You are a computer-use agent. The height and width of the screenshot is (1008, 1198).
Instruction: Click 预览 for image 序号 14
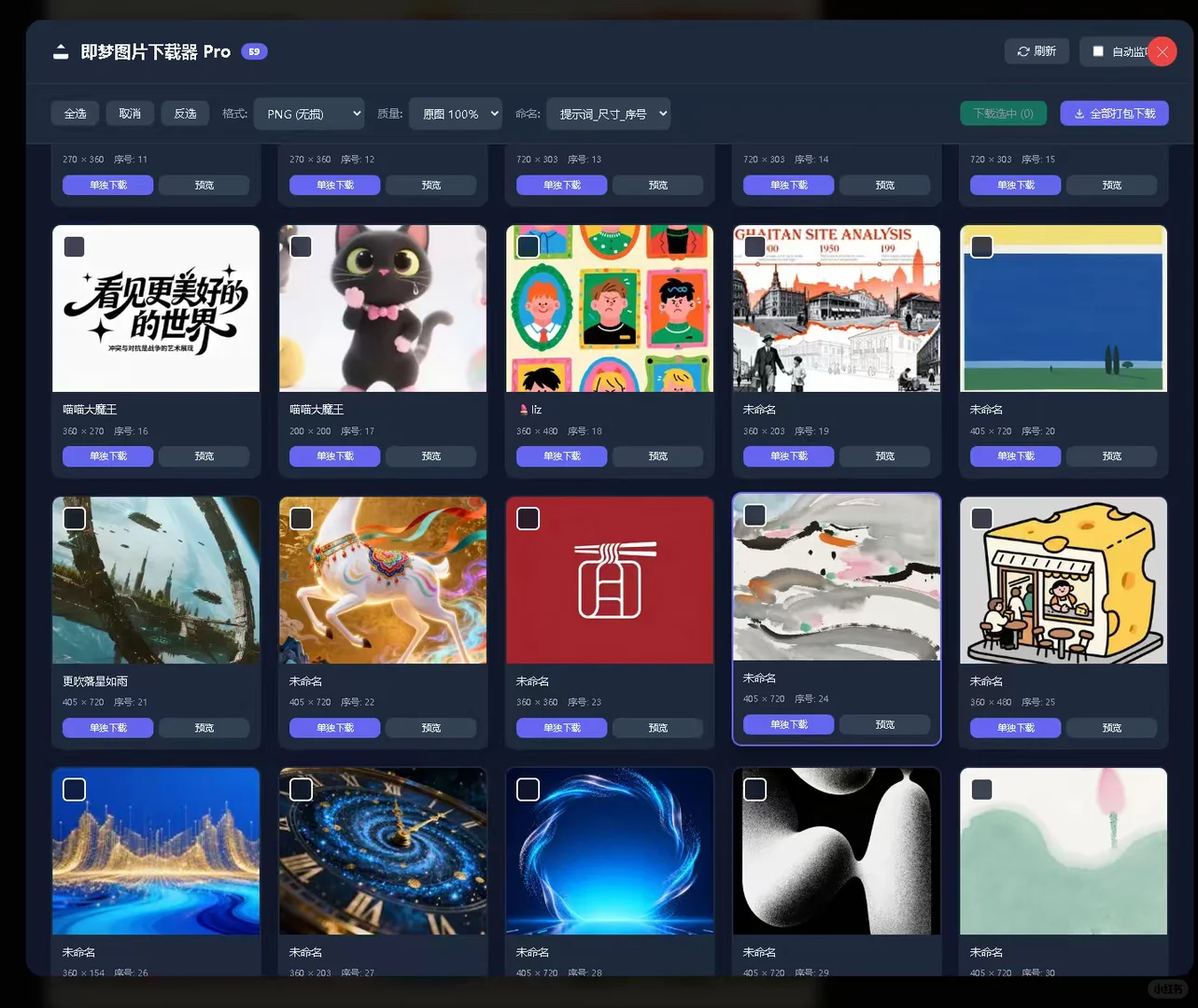(885, 185)
